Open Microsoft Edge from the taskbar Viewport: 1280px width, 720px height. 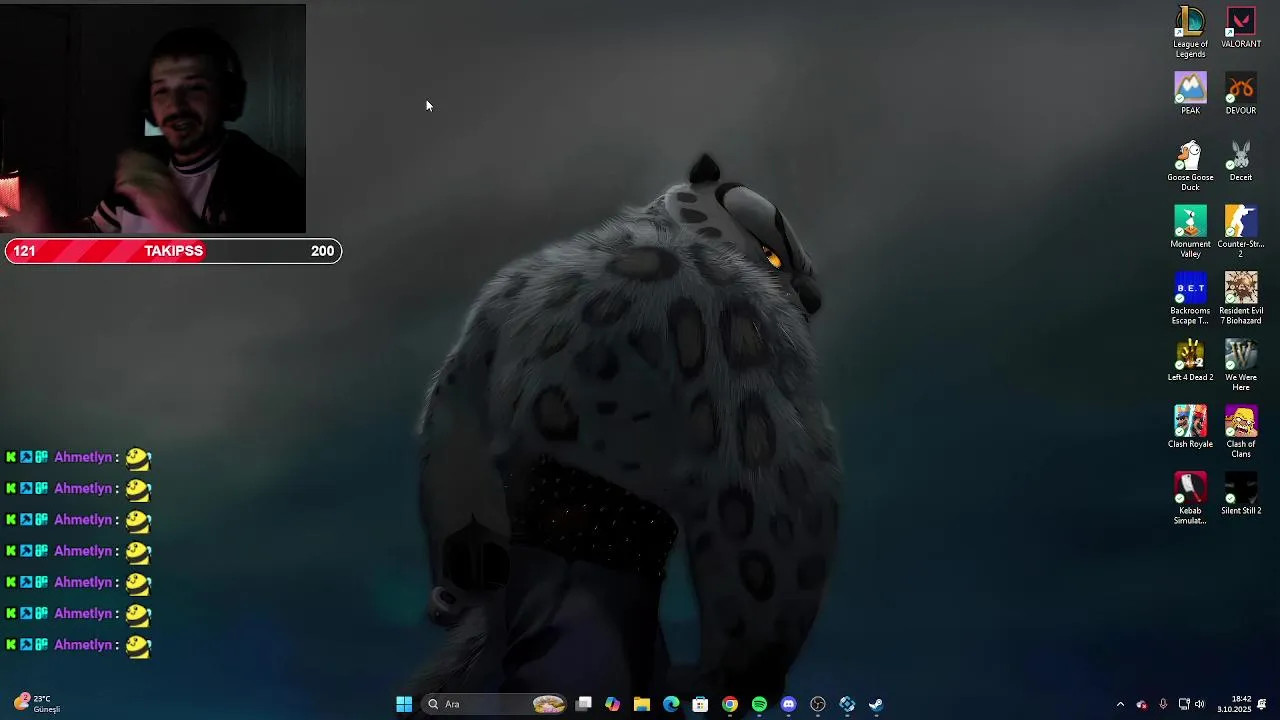pyautogui.click(x=671, y=704)
